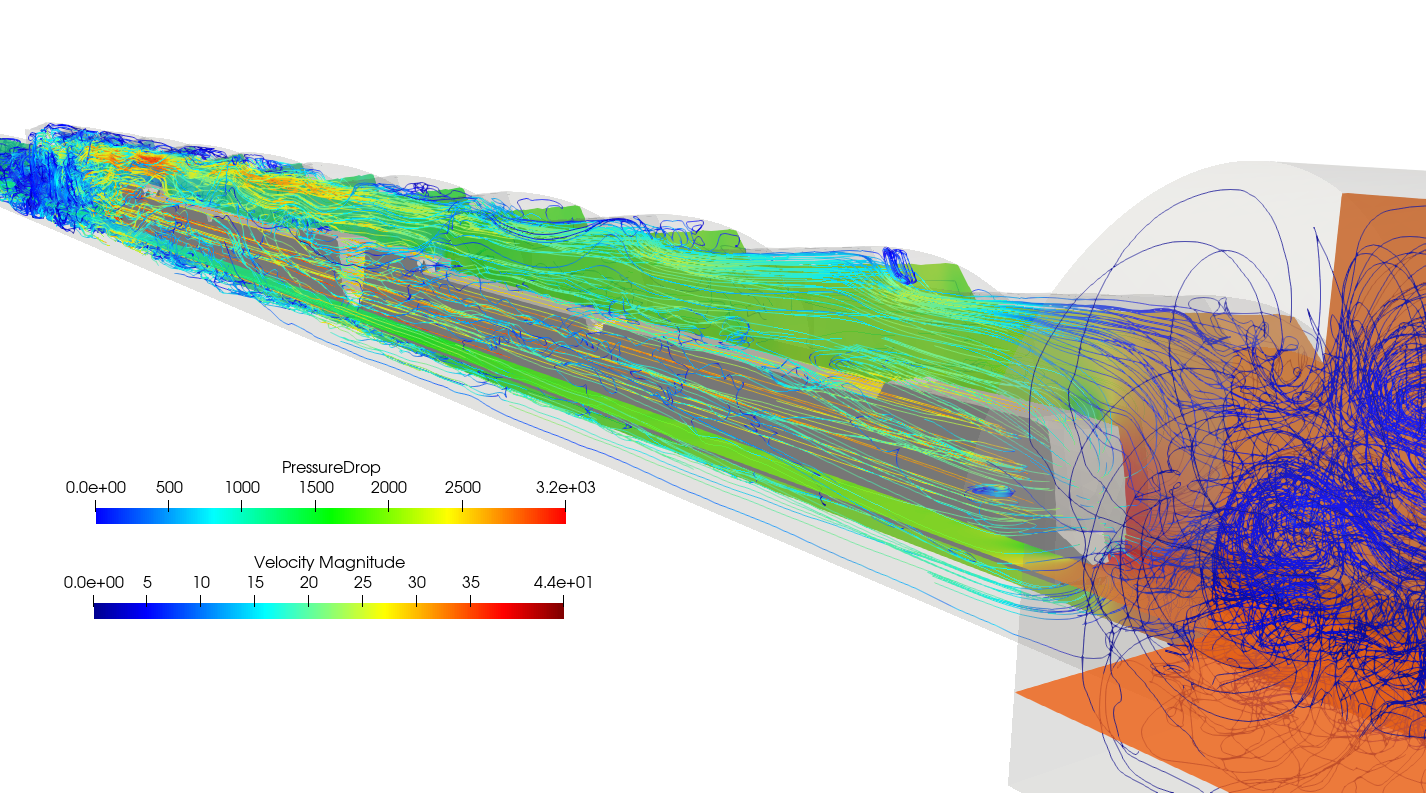Click the Velocity Magnitude legend title
The width and height of the screenshot is (1426, 793).
329,562
